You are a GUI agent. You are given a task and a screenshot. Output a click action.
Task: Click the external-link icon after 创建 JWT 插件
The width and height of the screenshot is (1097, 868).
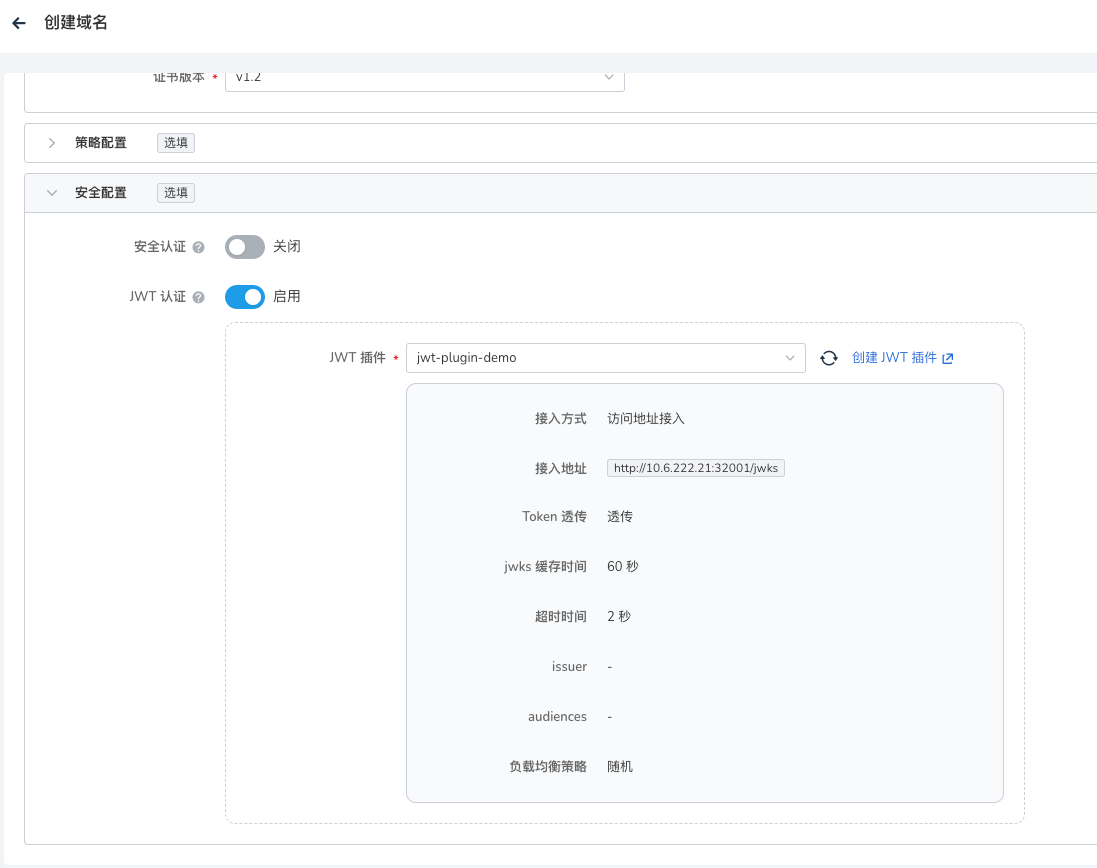click(x=948, y=358)
